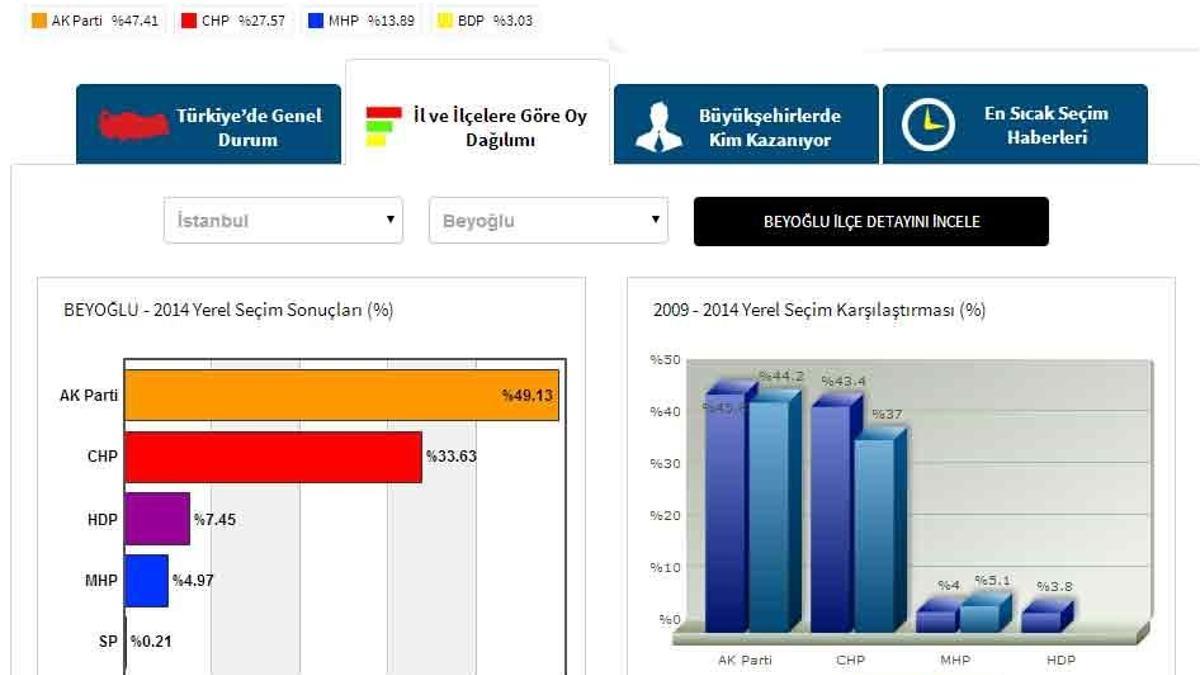Open the İstanbul province dropdown
The image size is (1200, 675).
pos(283,220)
